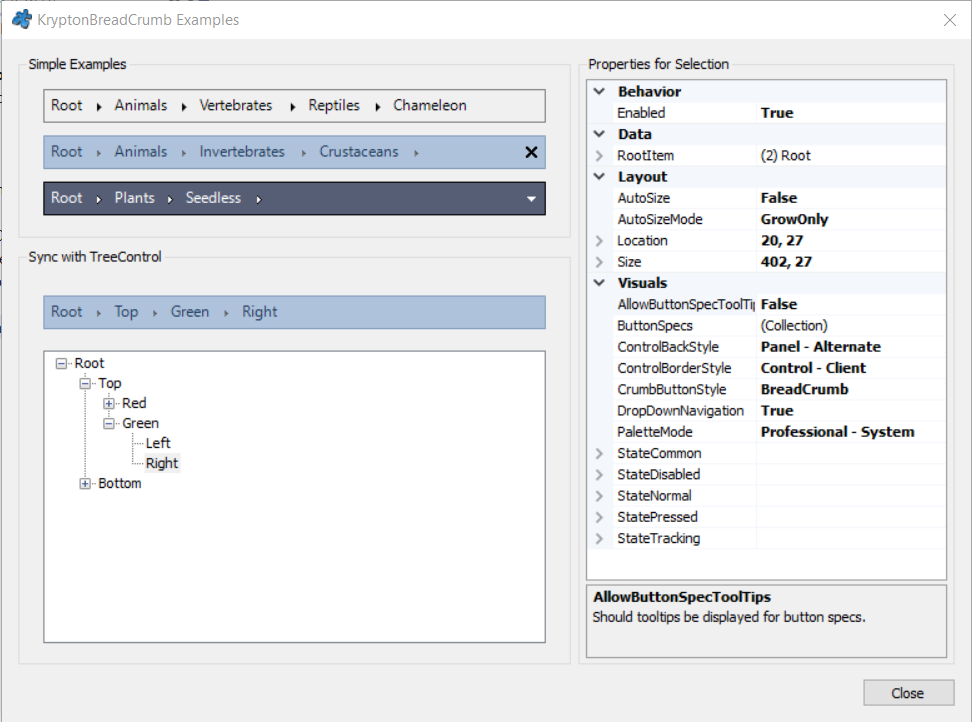
Task: Collapse the Visuals property category
Action: tap(599, 283)
